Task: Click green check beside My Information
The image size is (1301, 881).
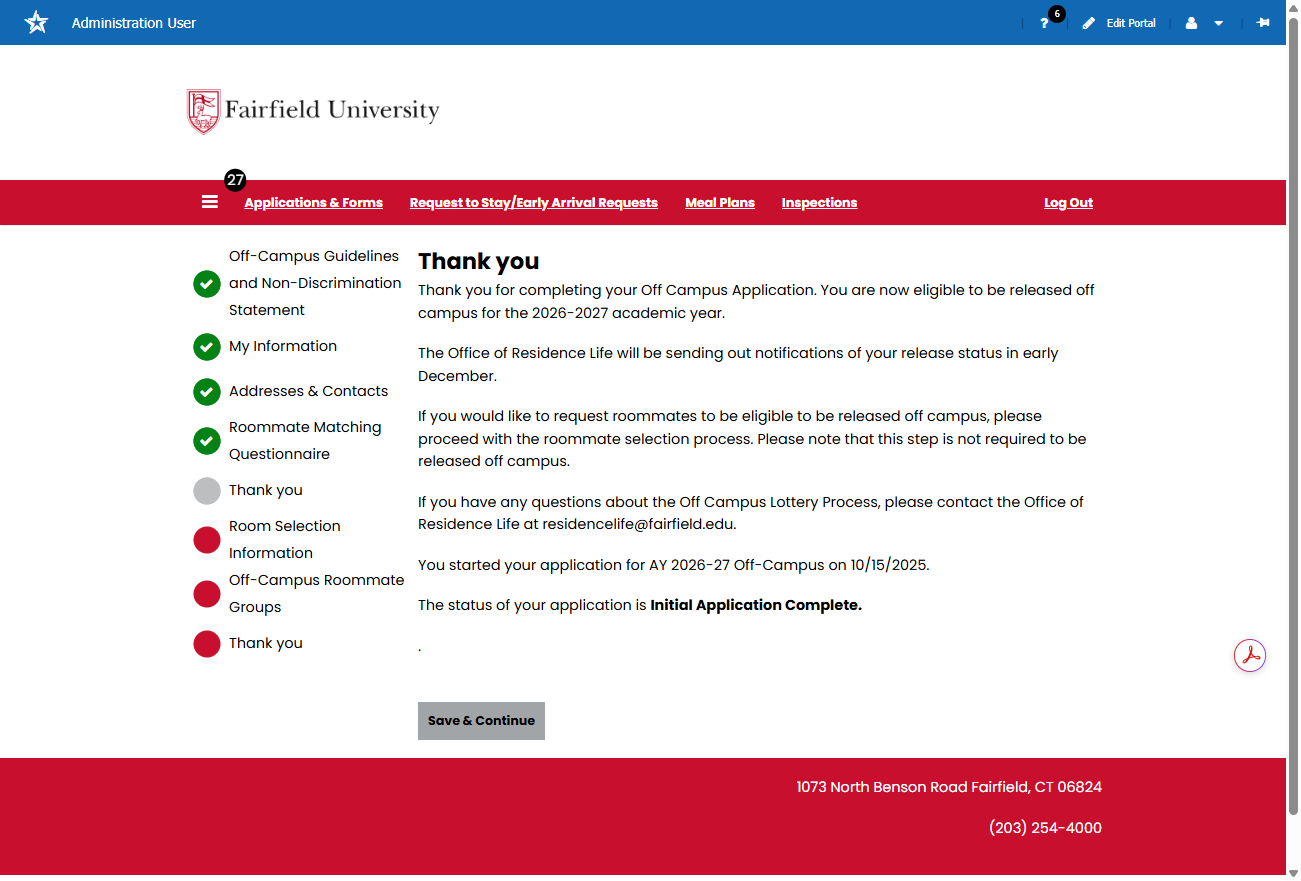Action: [207, 347]
